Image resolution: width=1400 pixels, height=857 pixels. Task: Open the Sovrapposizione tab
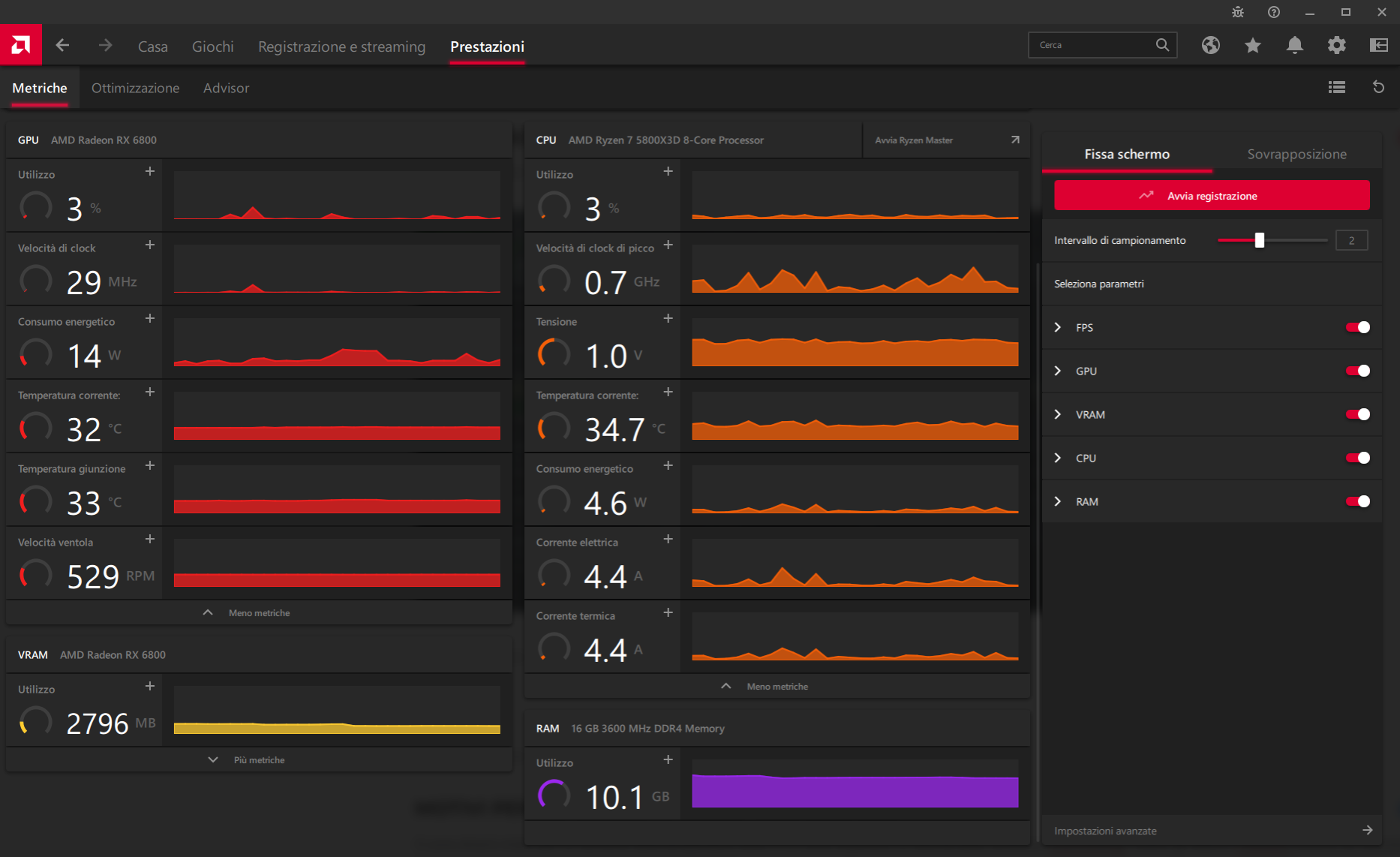tap(1296, 154)
